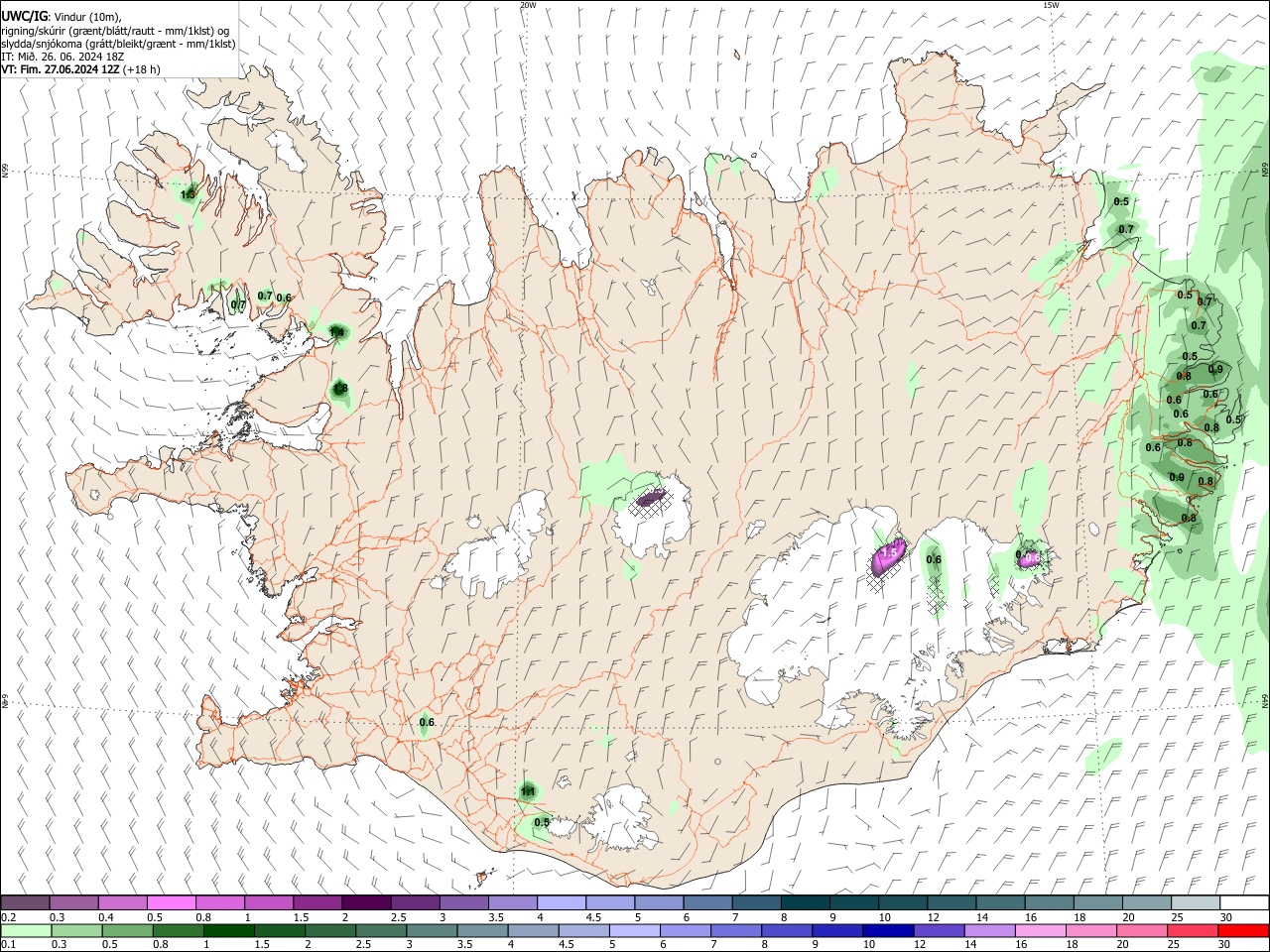Pick the lower legend swatch starting at 2.5
Viewport: 1270px width, 952px height.
(x=380, y=930)
